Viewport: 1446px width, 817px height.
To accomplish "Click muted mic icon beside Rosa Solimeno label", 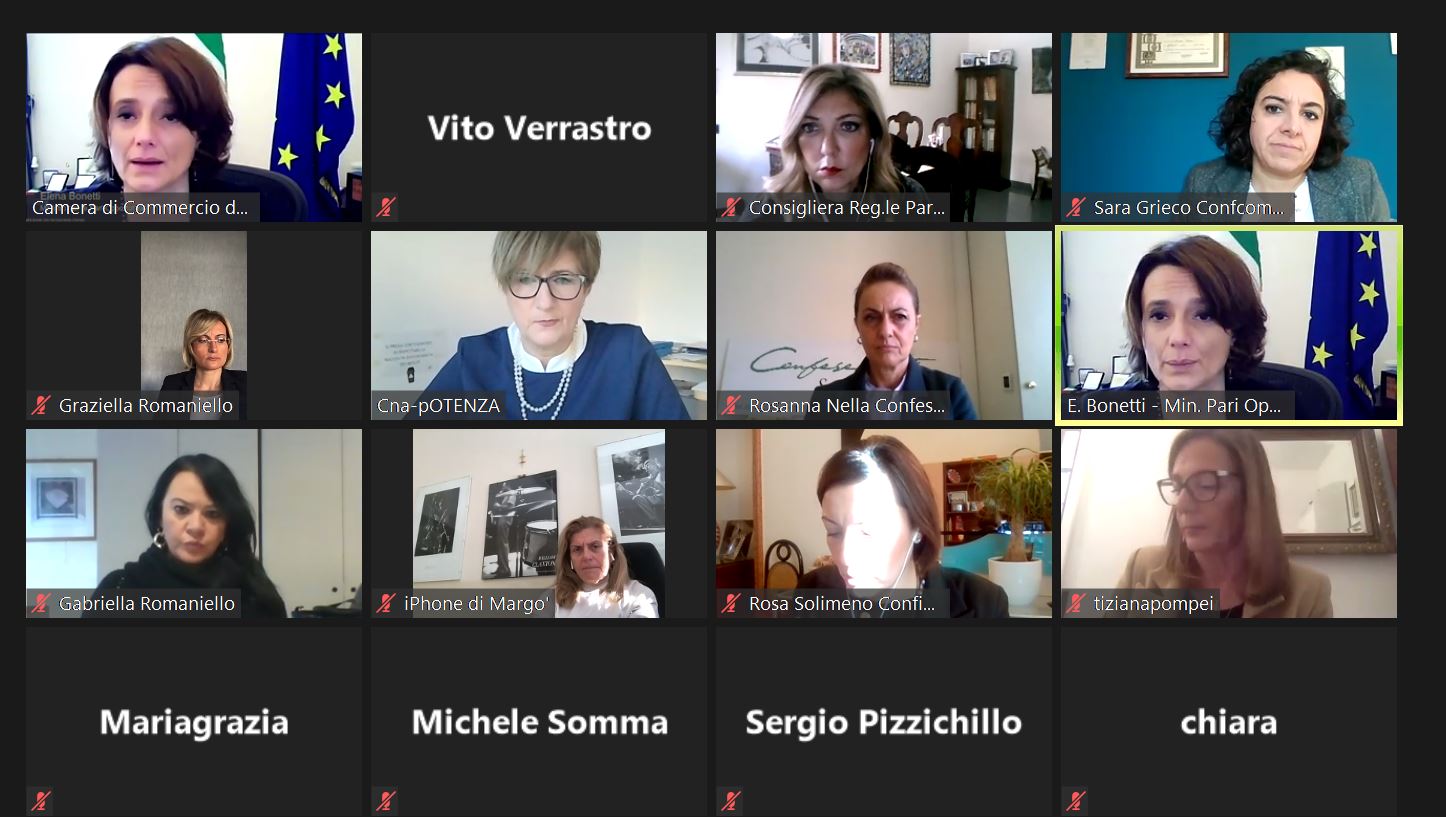I will [731, 603].
